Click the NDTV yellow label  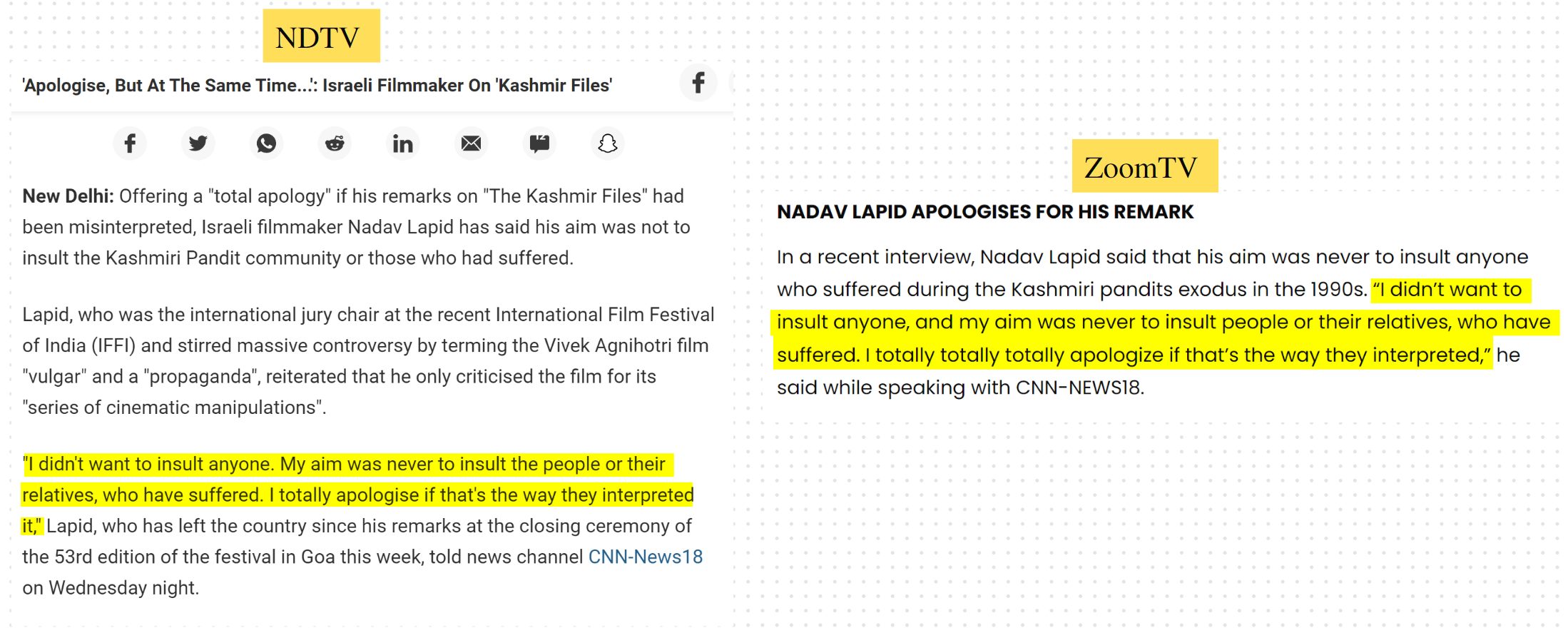click(321, 36)
